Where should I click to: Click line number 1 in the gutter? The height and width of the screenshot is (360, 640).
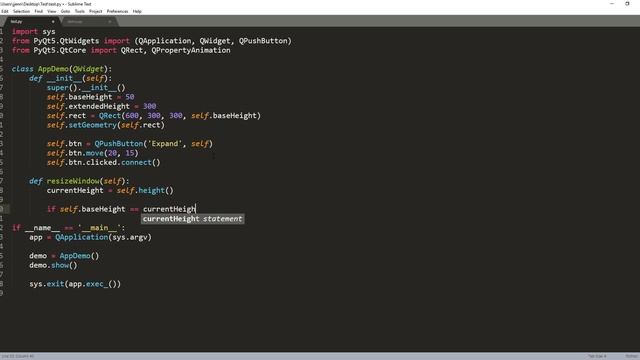(2, 31)
